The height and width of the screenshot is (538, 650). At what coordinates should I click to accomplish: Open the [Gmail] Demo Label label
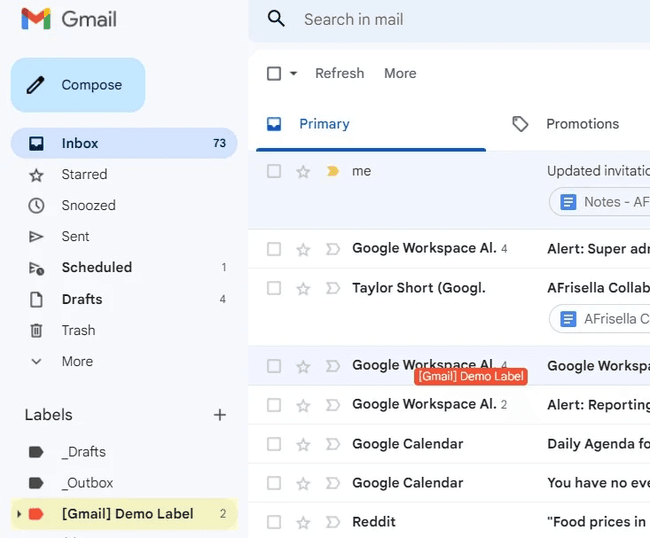point(124,514)
